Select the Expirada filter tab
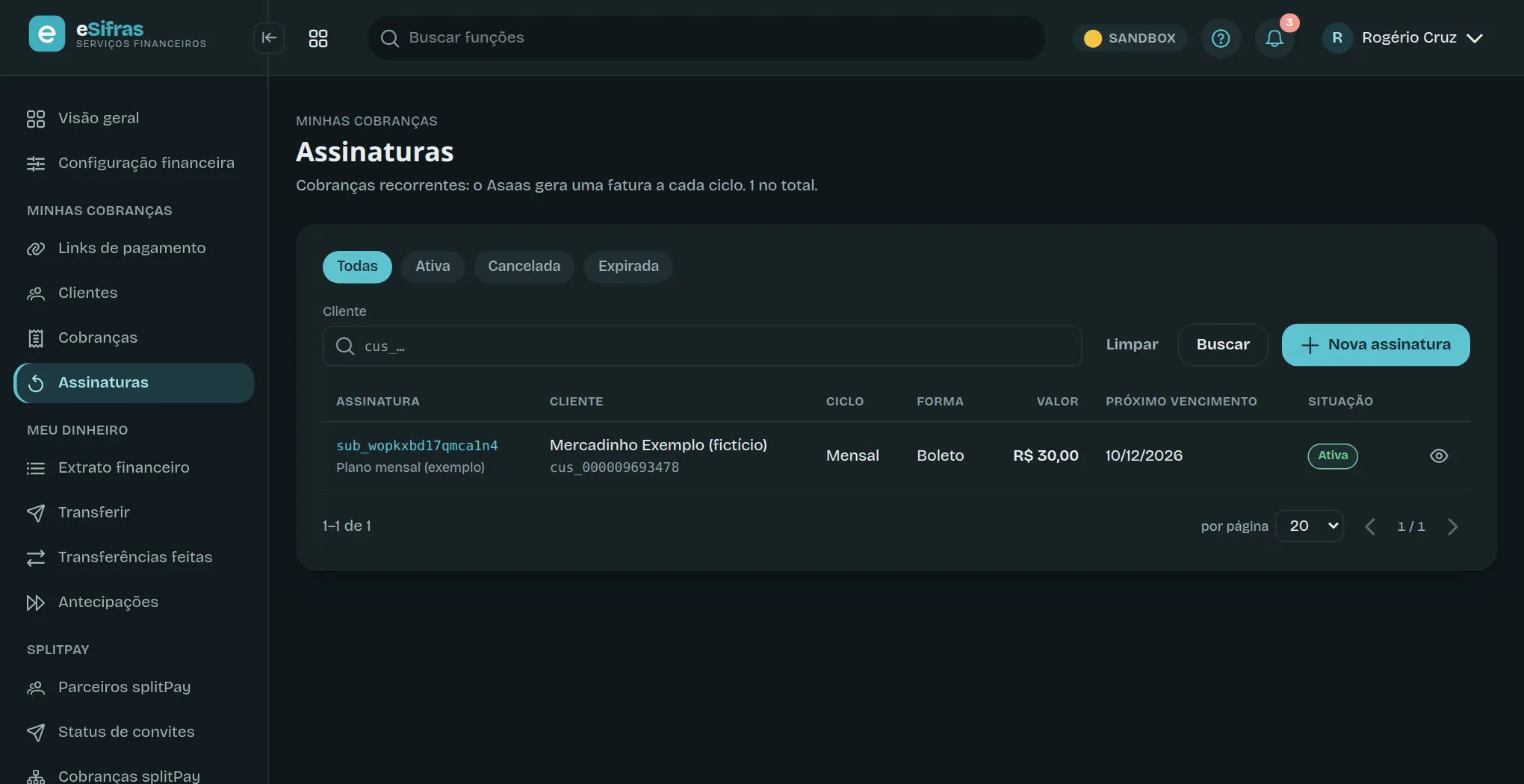 [x=628, y=267]
